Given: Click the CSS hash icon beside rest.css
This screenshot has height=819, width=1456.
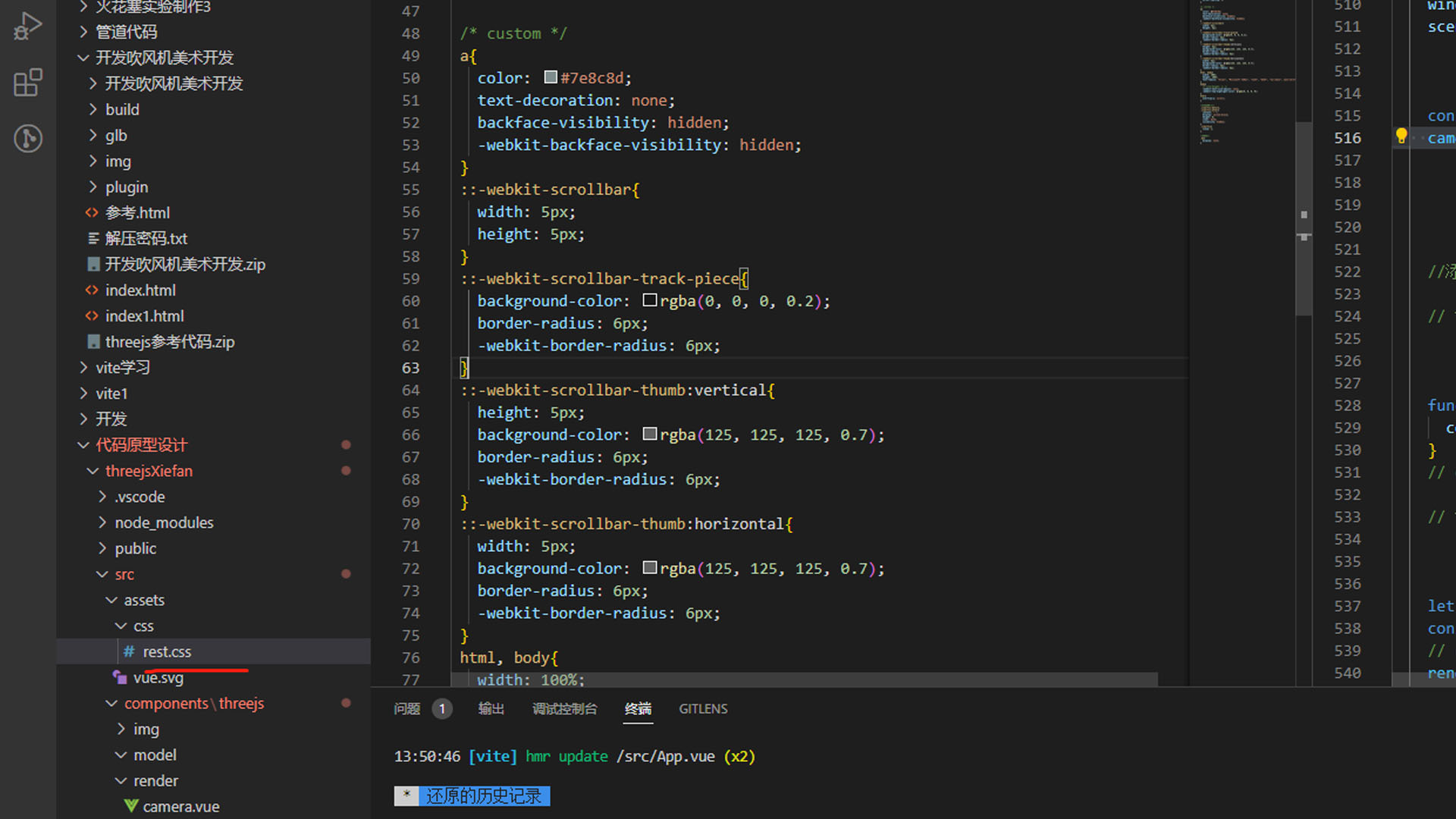Looking at the screenshot, I should click(x=129, y=652).
